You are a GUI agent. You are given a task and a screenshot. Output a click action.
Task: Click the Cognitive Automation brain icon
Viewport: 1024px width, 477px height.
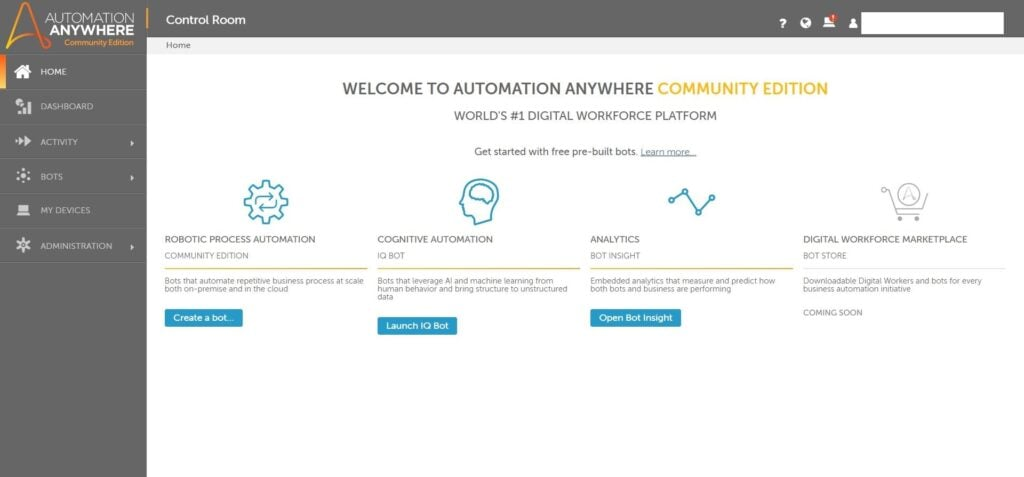tap(479, 202)
